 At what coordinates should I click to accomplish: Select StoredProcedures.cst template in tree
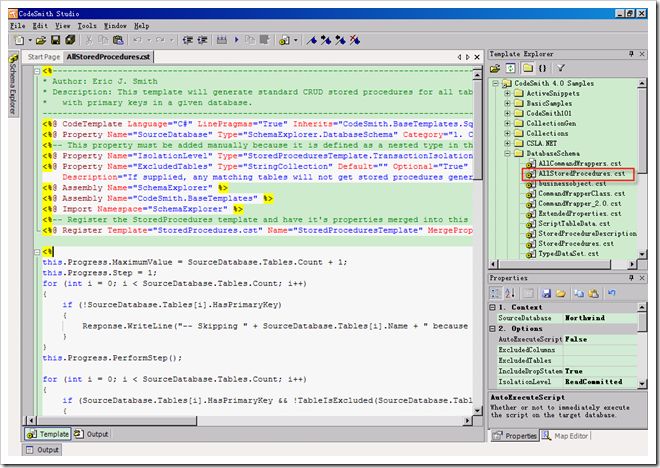(576, 243)
